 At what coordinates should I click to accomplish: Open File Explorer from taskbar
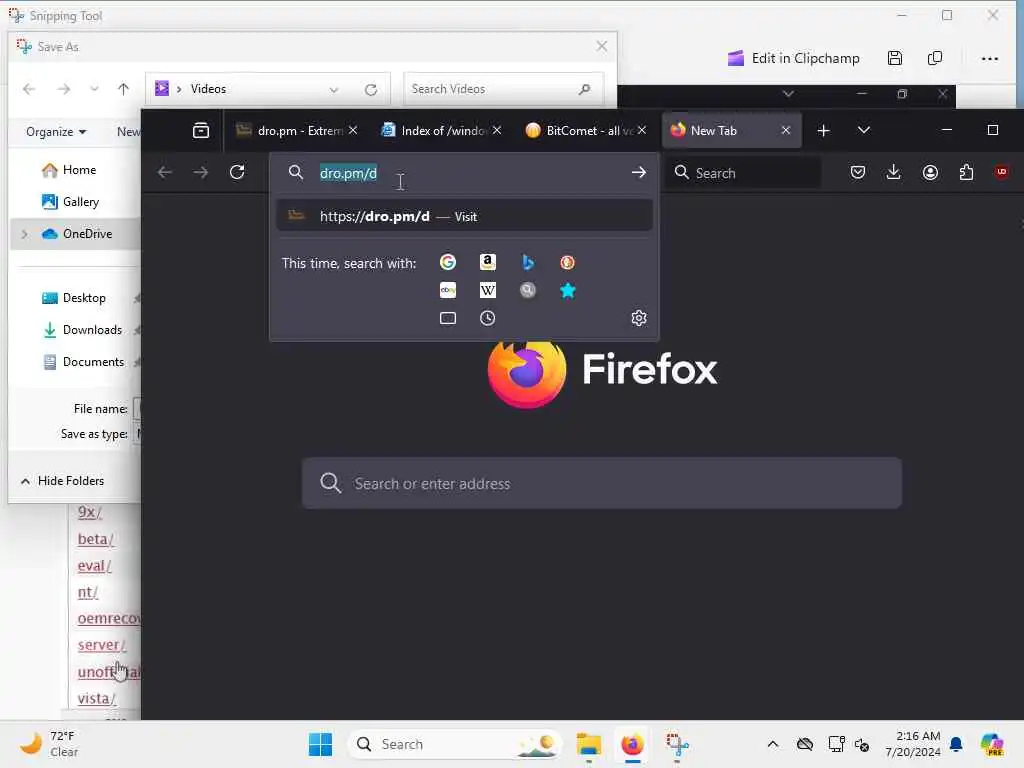point(588,744)
